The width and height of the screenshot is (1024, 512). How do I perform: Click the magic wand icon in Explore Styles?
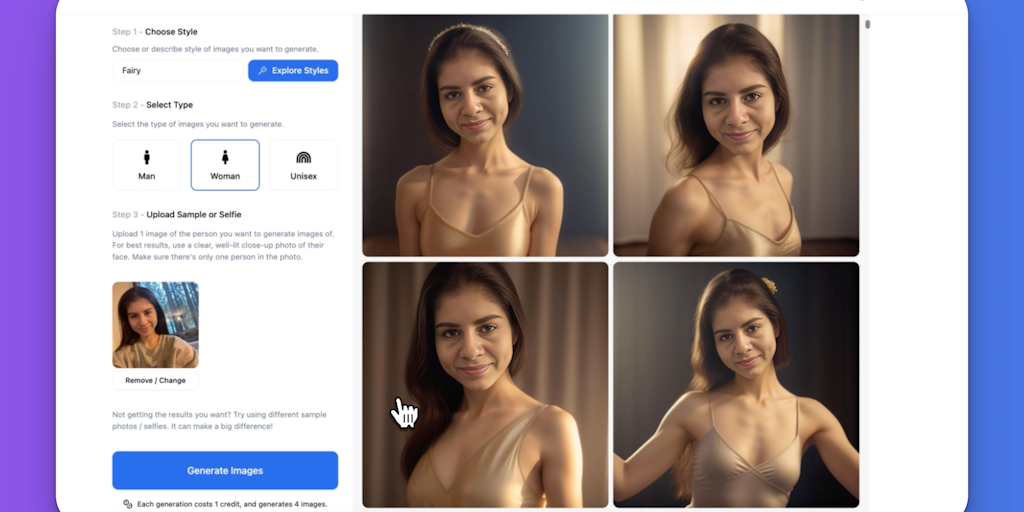click(x=263, y=71)
